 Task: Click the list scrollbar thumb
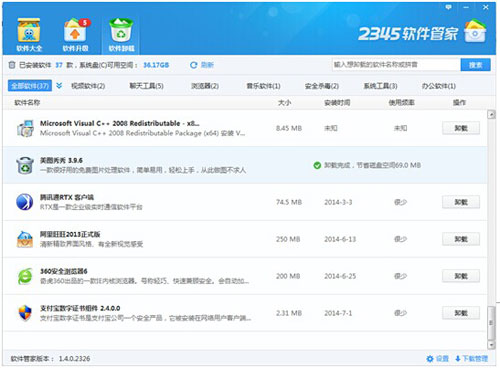pos(491,323)
